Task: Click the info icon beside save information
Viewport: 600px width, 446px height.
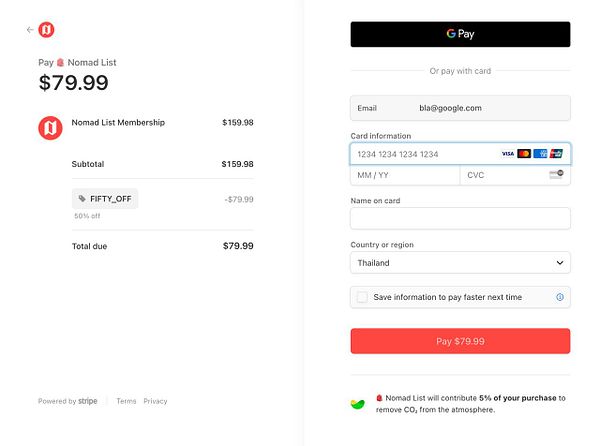Action: (560, 297)
